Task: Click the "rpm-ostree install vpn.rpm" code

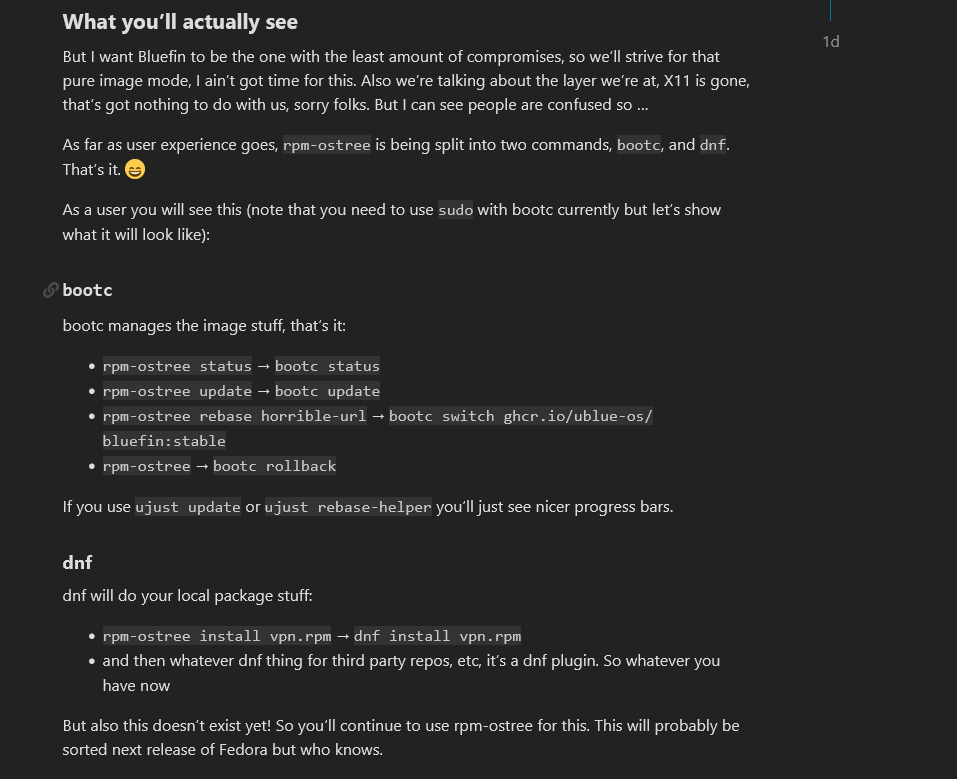Action: tap(217, 636)
